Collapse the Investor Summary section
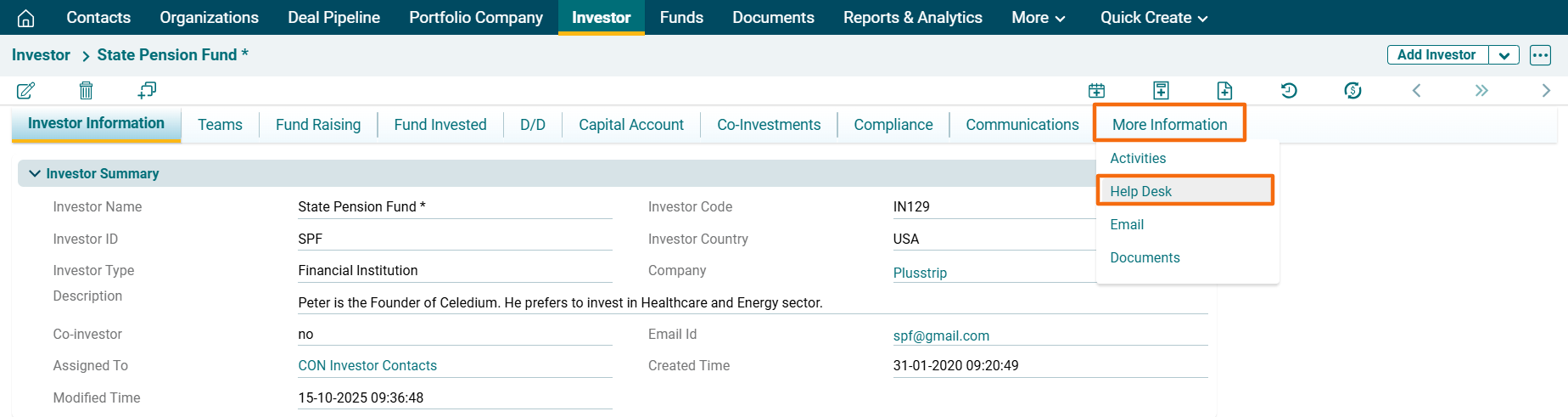 pyautogui.click(x=35, y=173)
